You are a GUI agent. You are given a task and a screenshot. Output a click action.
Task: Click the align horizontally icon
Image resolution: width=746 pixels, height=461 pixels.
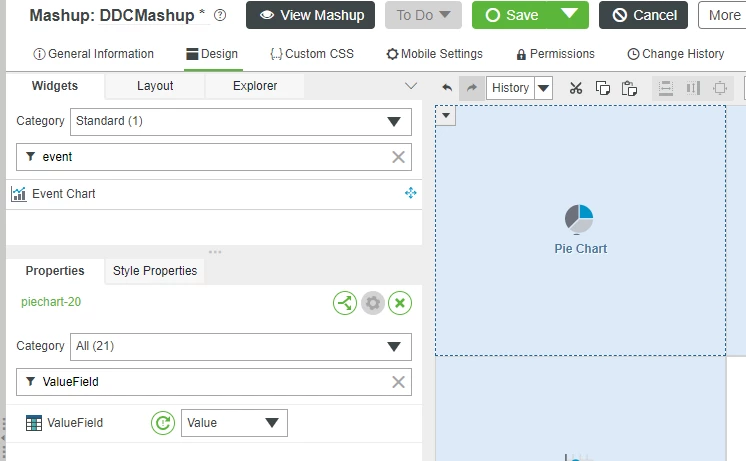(666, 88)
